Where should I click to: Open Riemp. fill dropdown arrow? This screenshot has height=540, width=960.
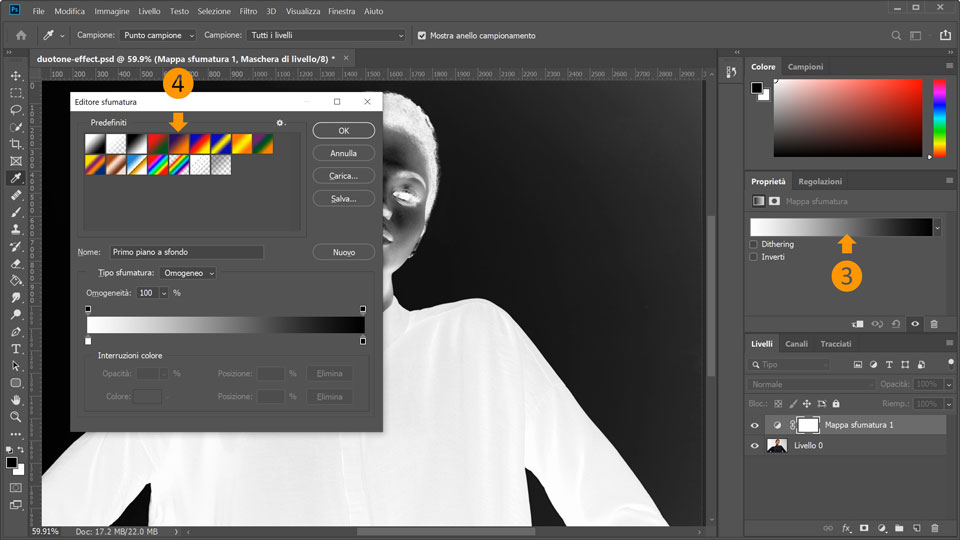(948, 404)
